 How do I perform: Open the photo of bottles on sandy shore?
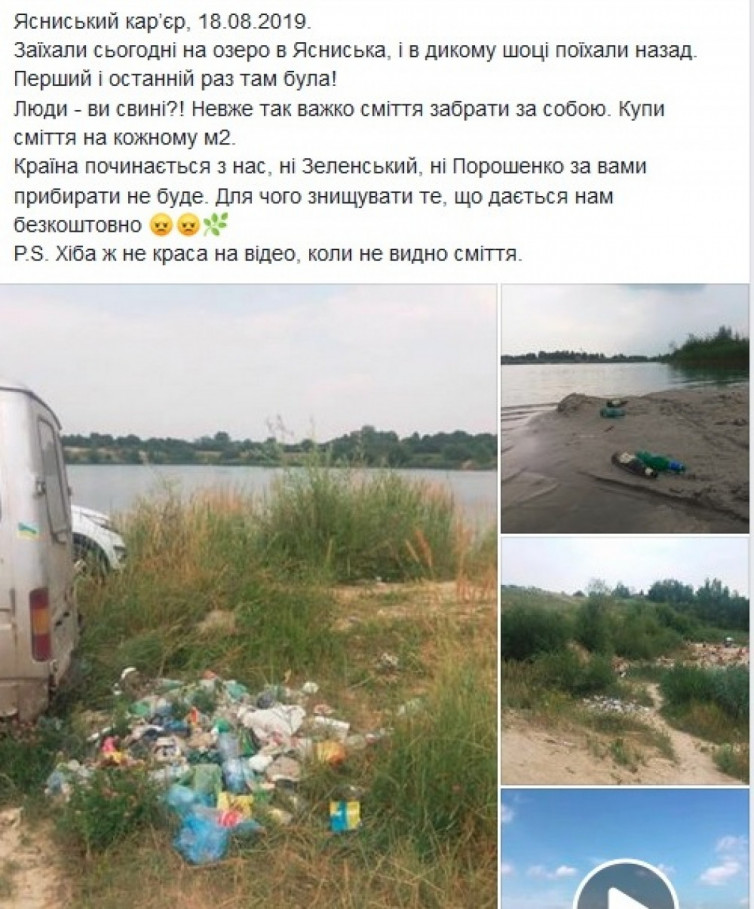[x=625, y=408]
